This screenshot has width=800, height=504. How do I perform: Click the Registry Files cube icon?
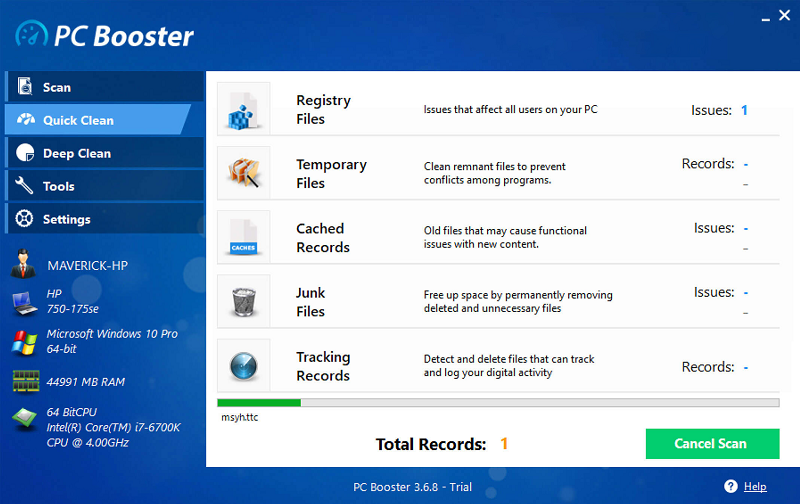click(x=243, y=109)
